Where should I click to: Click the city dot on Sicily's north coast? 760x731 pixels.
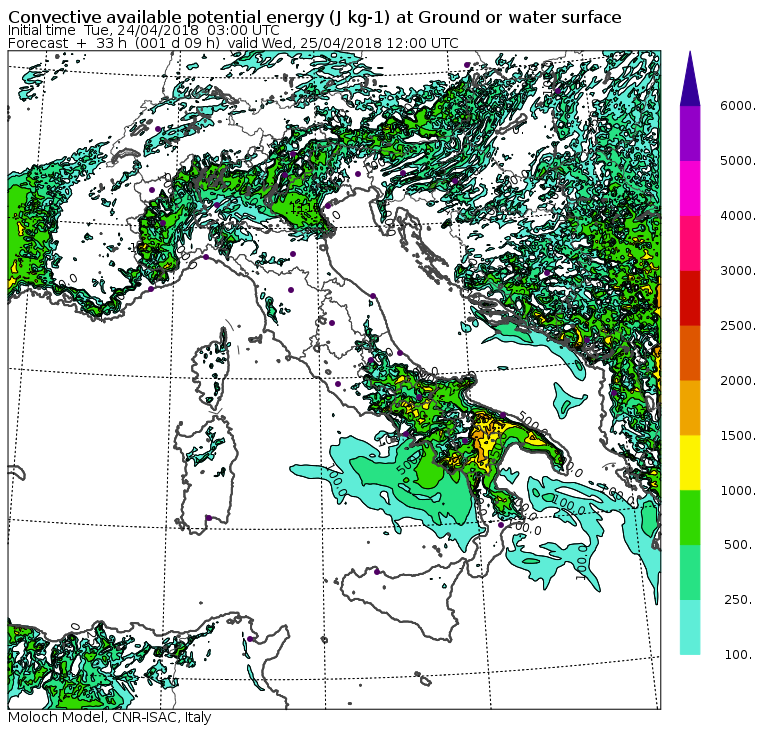(377, 572)
